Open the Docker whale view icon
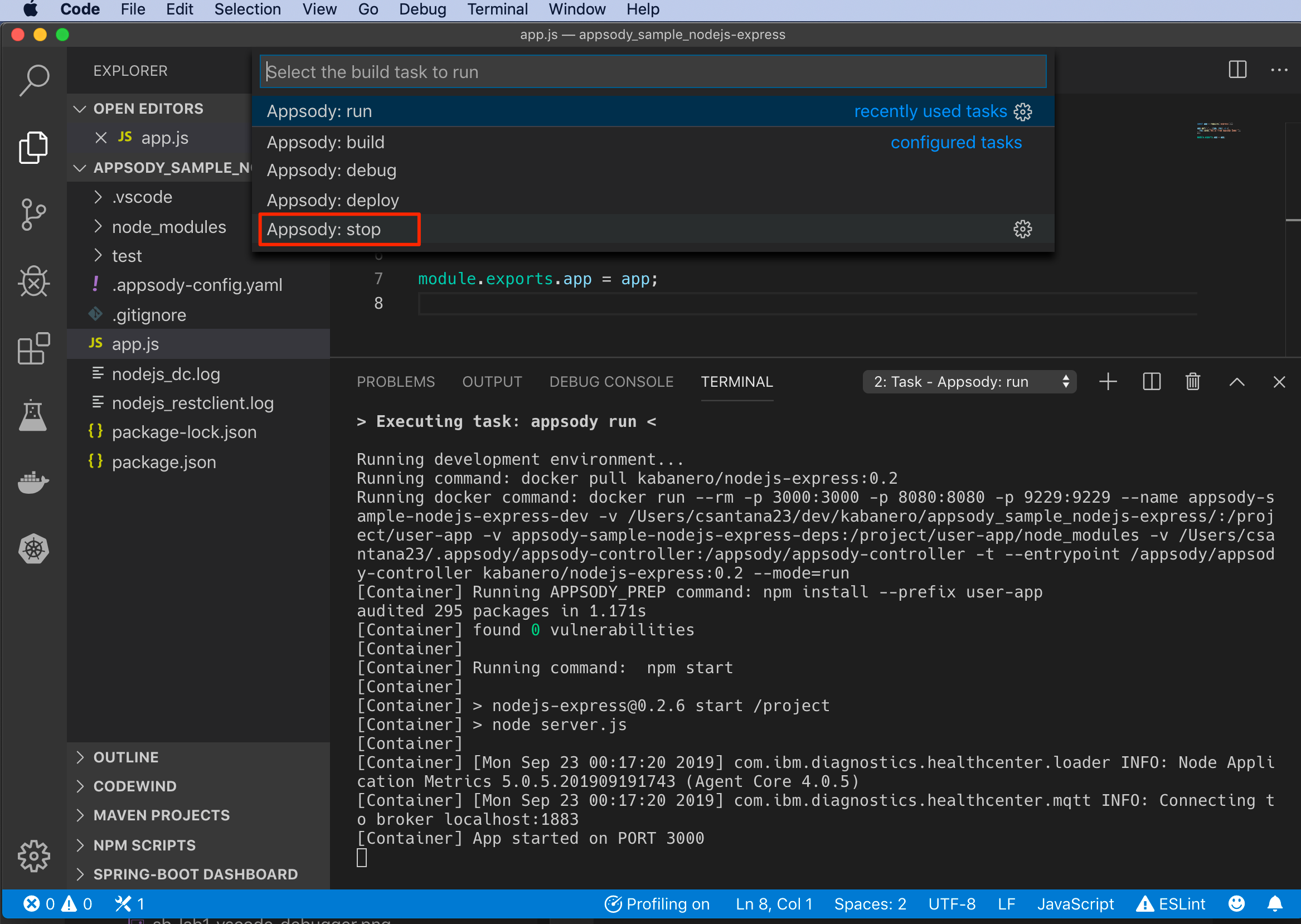The image size is (1301, 924). [33, 483]
